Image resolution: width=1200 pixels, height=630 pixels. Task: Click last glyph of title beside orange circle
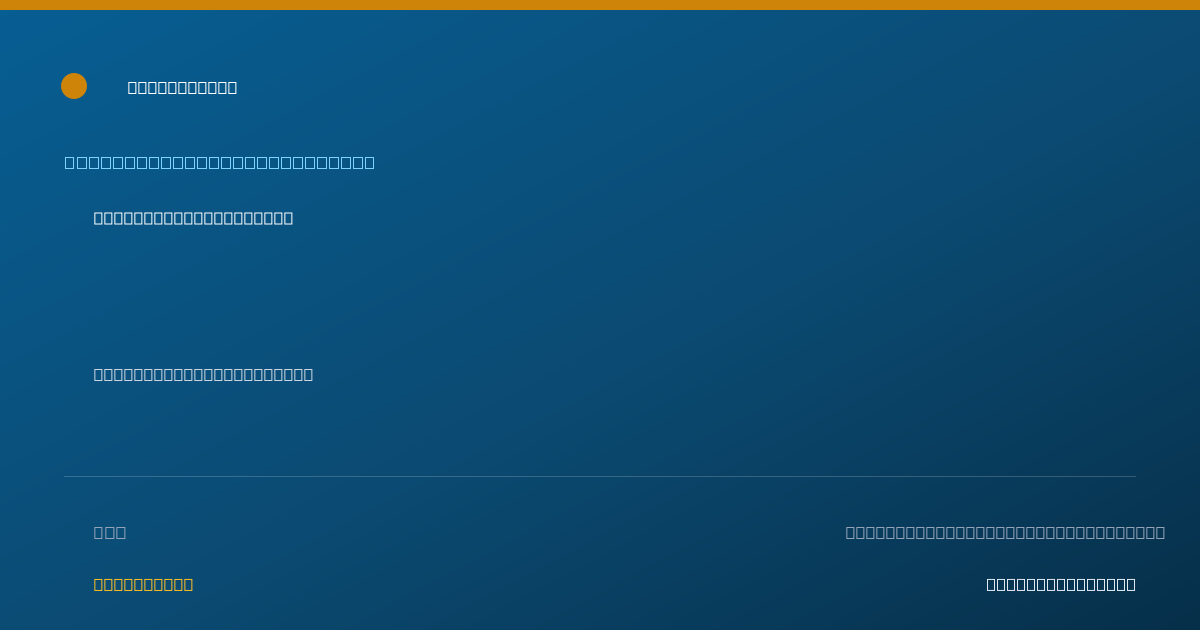(x=232, y=88)
